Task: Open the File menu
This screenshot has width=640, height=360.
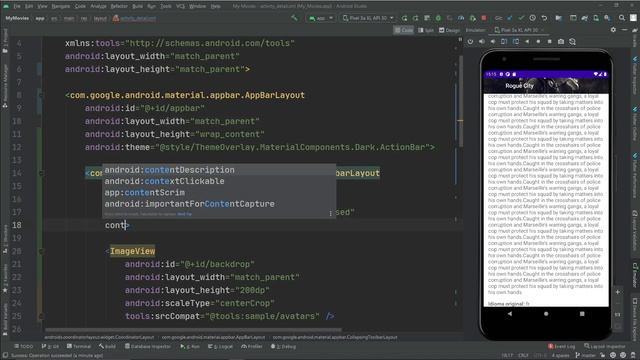Action: (x=17, y=6)
